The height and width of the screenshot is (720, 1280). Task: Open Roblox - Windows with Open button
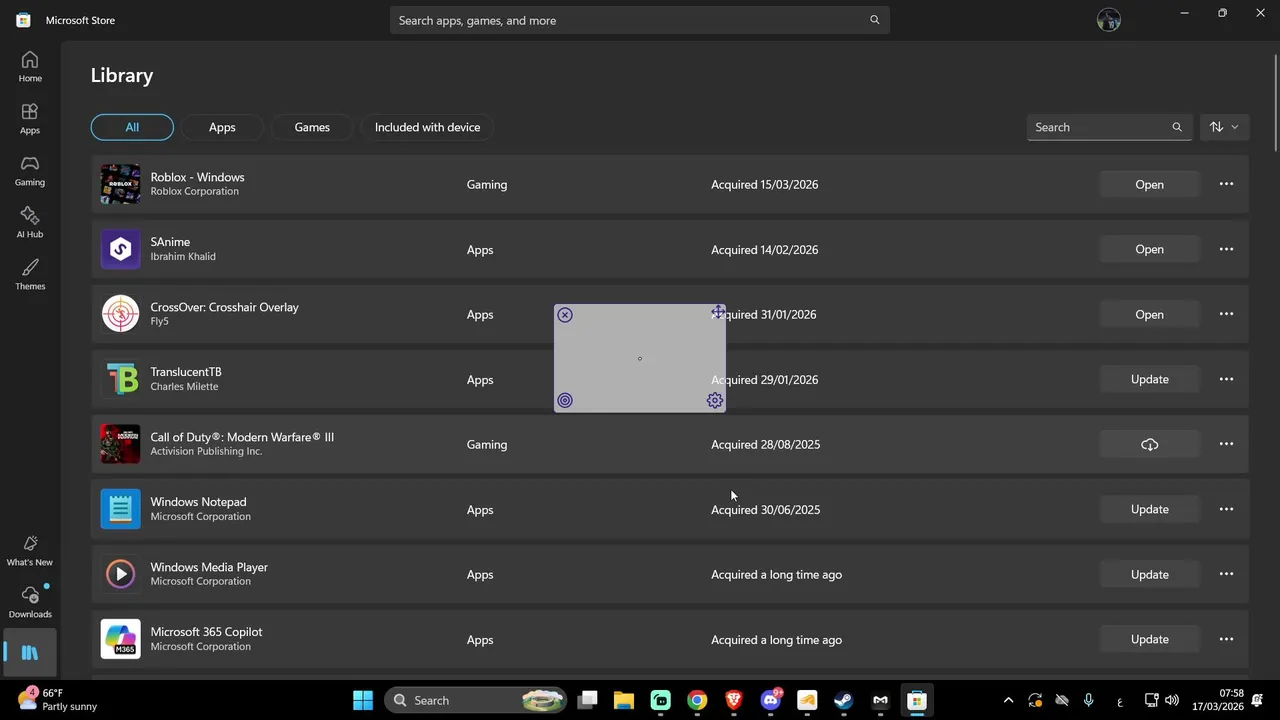point(1149,184)
